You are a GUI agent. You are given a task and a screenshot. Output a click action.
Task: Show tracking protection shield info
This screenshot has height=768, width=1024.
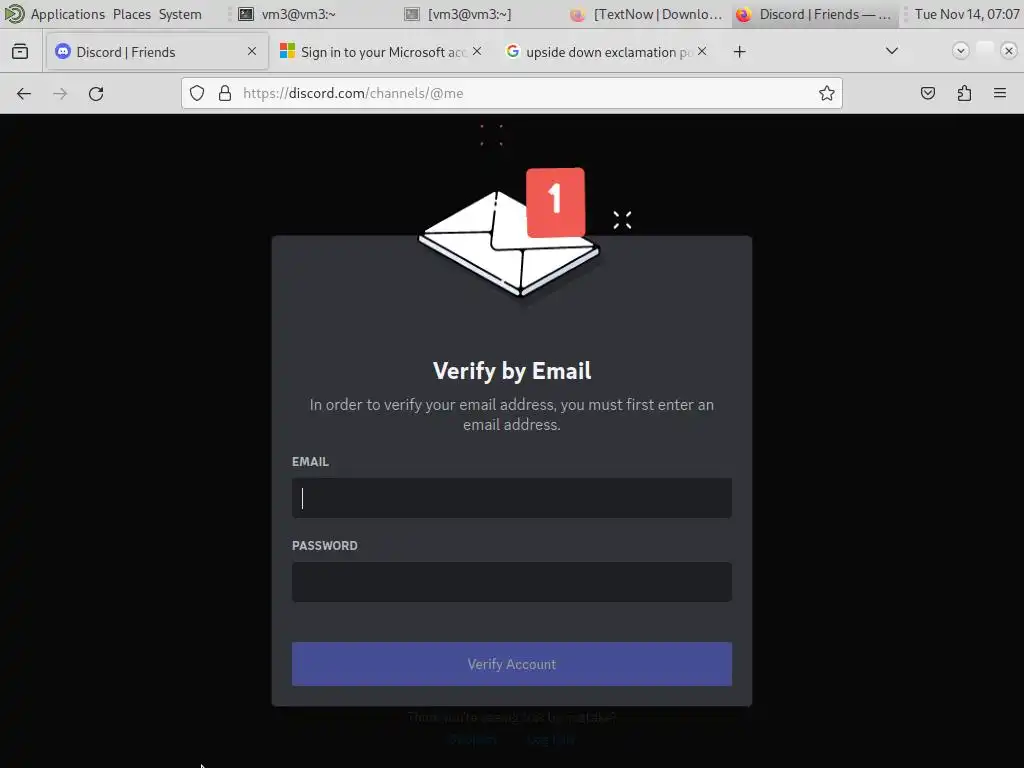pos(197,93)
